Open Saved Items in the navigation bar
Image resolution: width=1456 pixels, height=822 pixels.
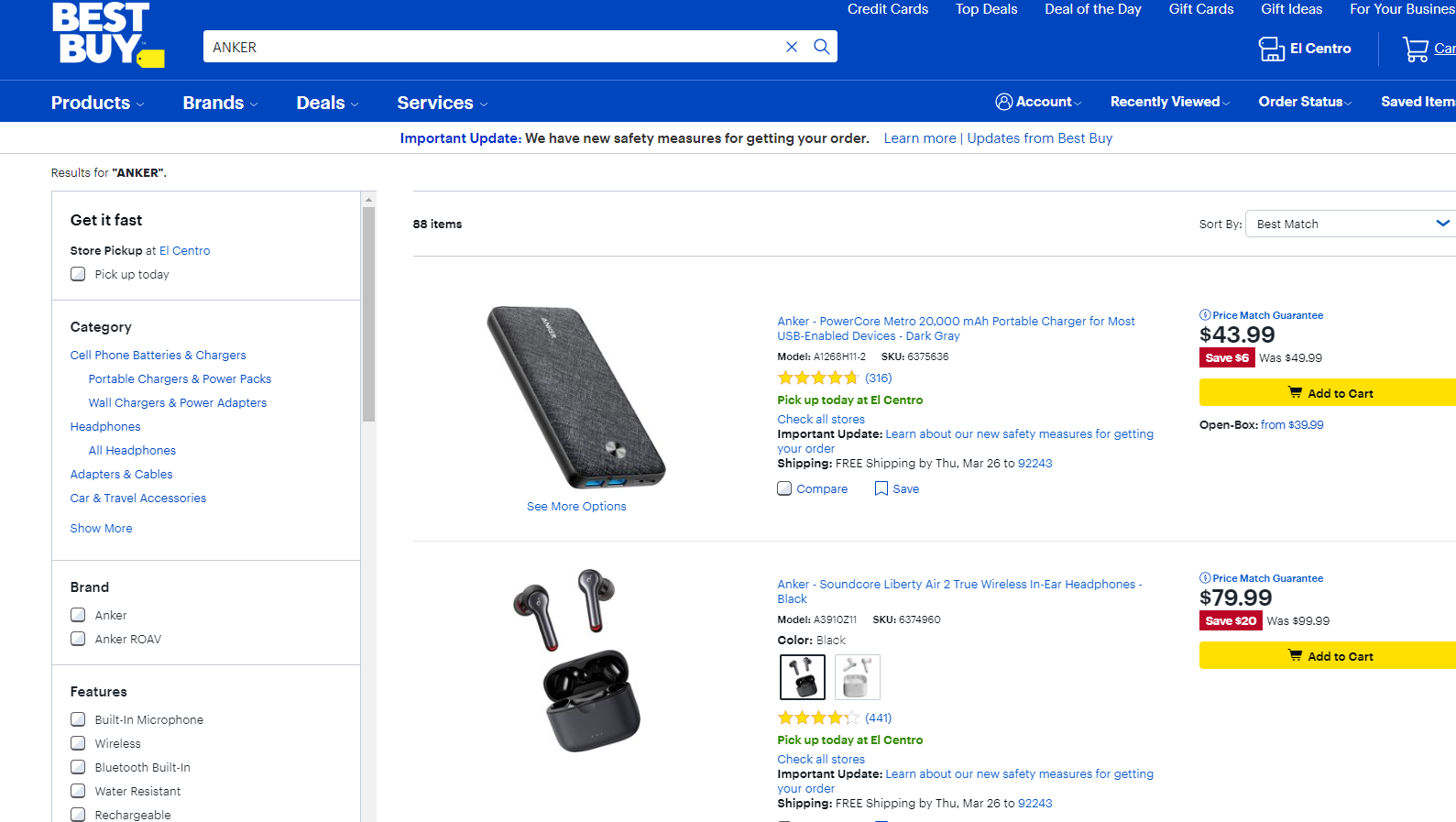click(1418, 102)
